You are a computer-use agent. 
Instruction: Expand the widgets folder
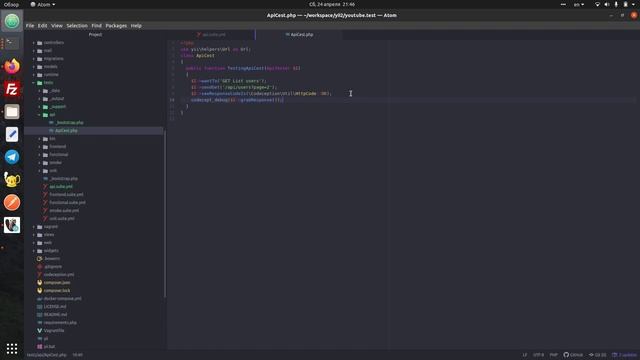tap(51, 251)
